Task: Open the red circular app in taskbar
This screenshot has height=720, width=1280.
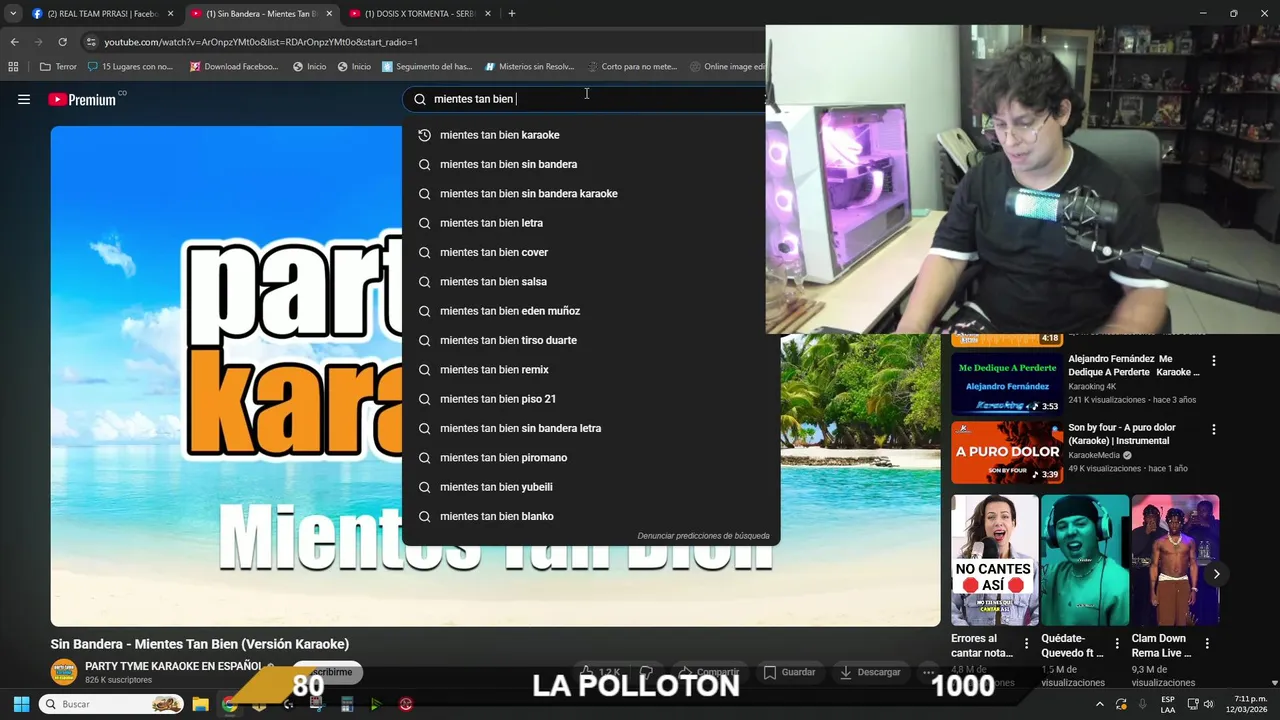Action: click(406, 704)
